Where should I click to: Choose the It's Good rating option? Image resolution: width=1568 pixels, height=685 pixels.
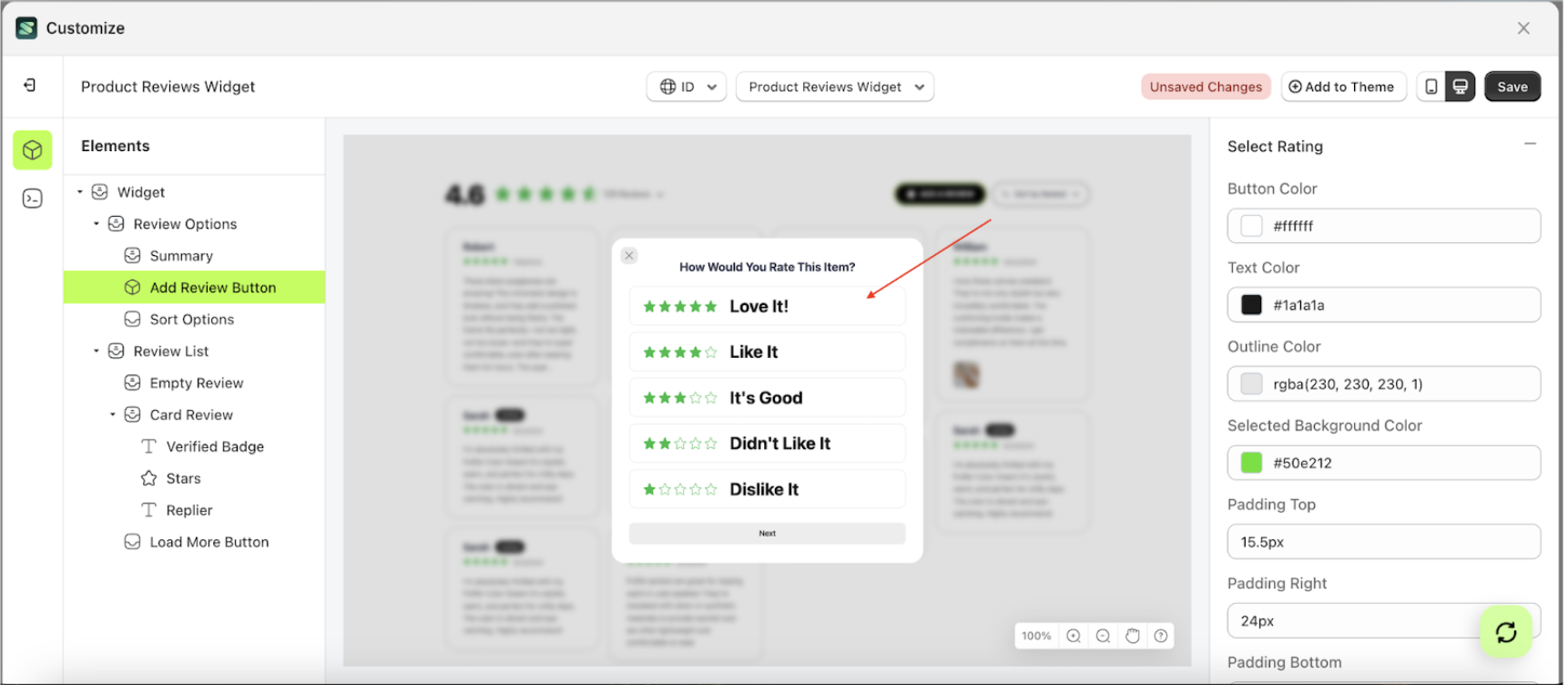click(768, 398)
